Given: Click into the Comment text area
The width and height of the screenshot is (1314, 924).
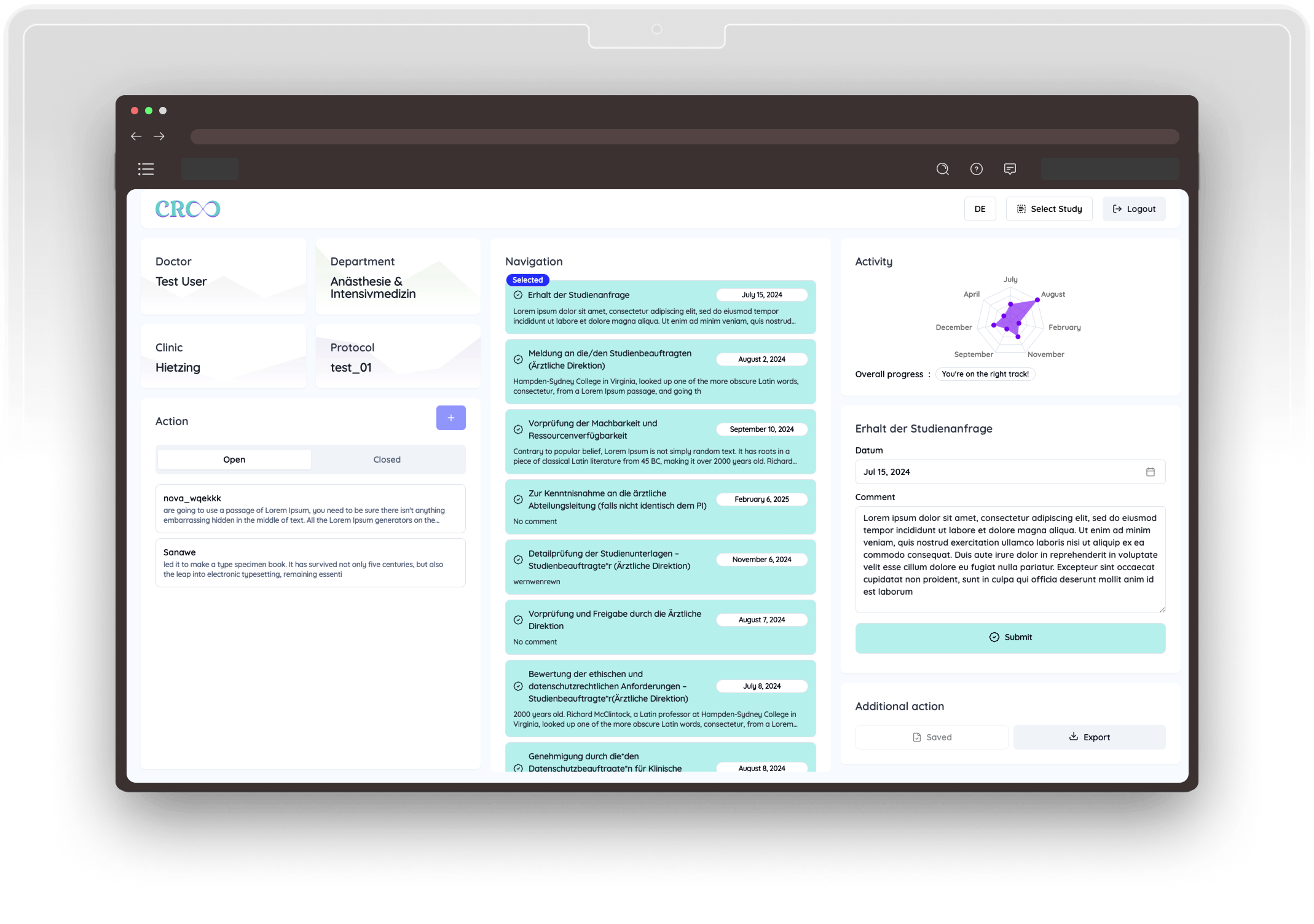Looking at the screenshot, I should coord(1010,559).
